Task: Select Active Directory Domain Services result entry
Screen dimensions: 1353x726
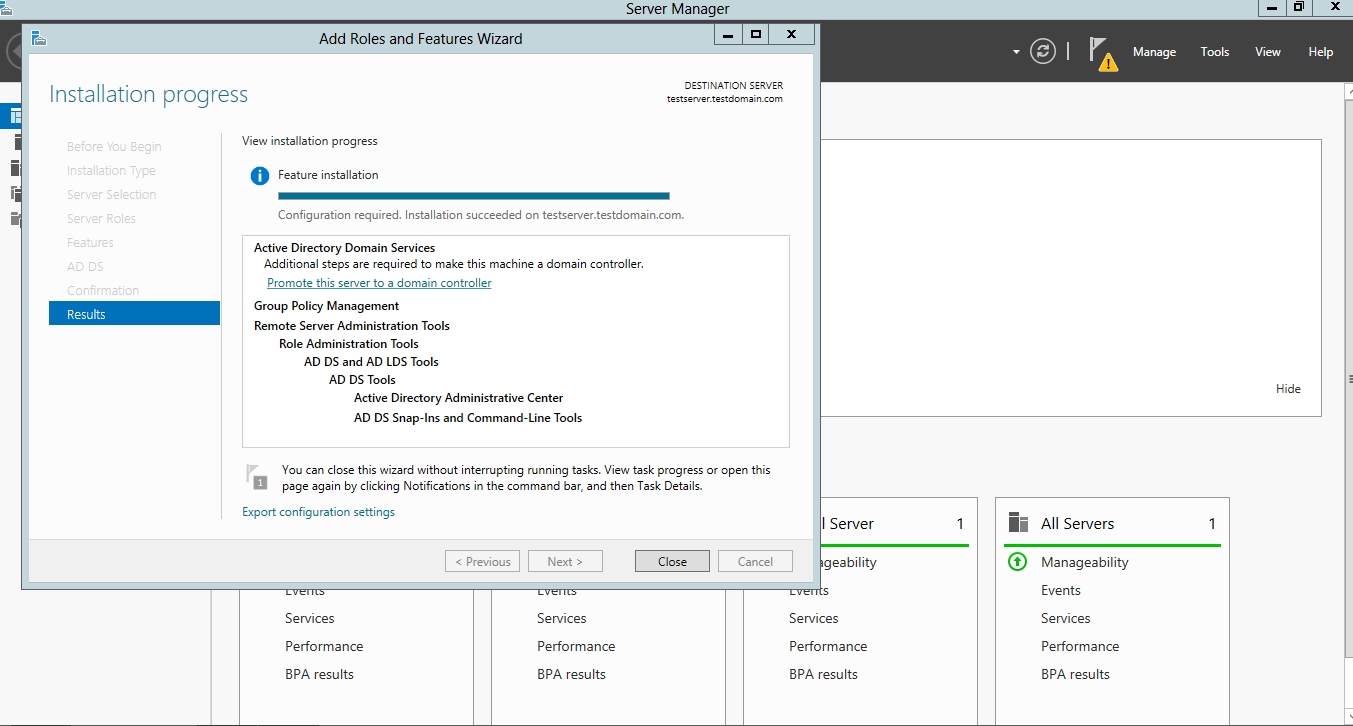Action: coord(344,247)
